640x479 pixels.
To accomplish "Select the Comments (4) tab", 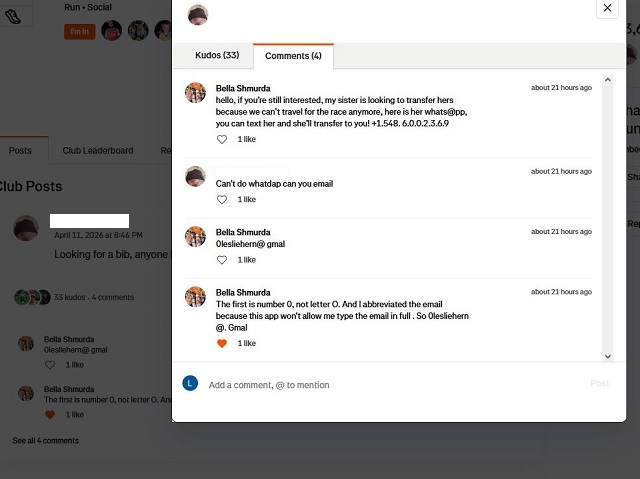I will [x=293, y=56].
